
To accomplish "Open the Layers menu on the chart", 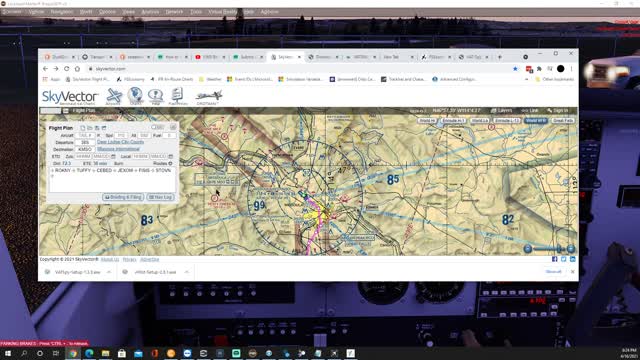I will tap(501, 111).
